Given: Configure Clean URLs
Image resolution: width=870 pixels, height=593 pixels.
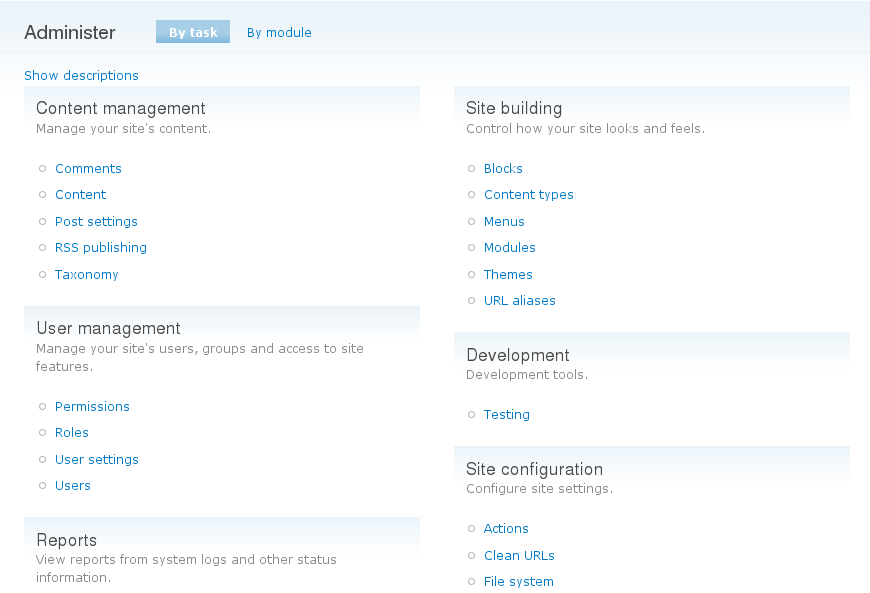Looking at the screenshot, I should tap(519, 555).
